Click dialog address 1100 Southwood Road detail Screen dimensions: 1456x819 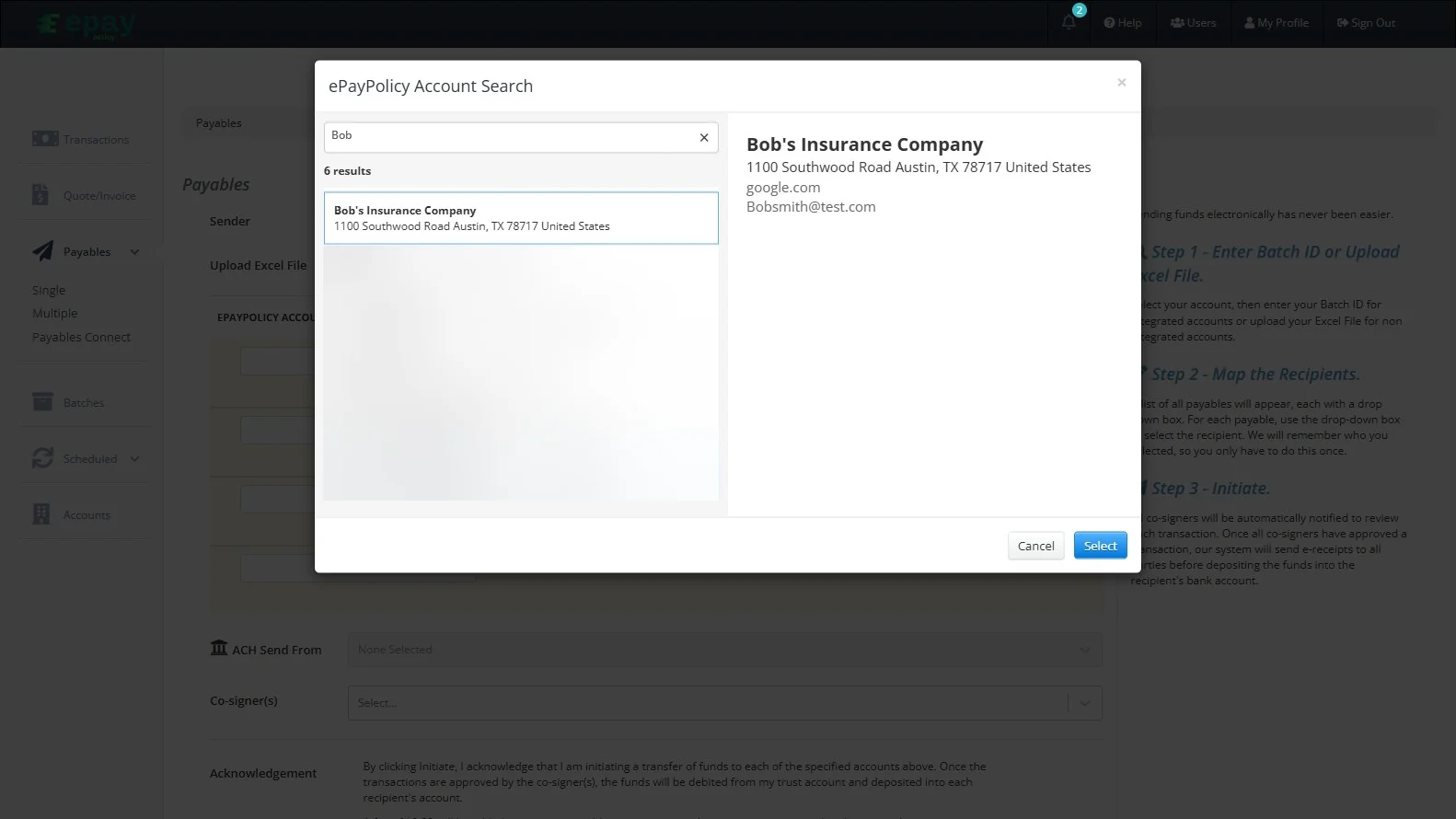919,167
